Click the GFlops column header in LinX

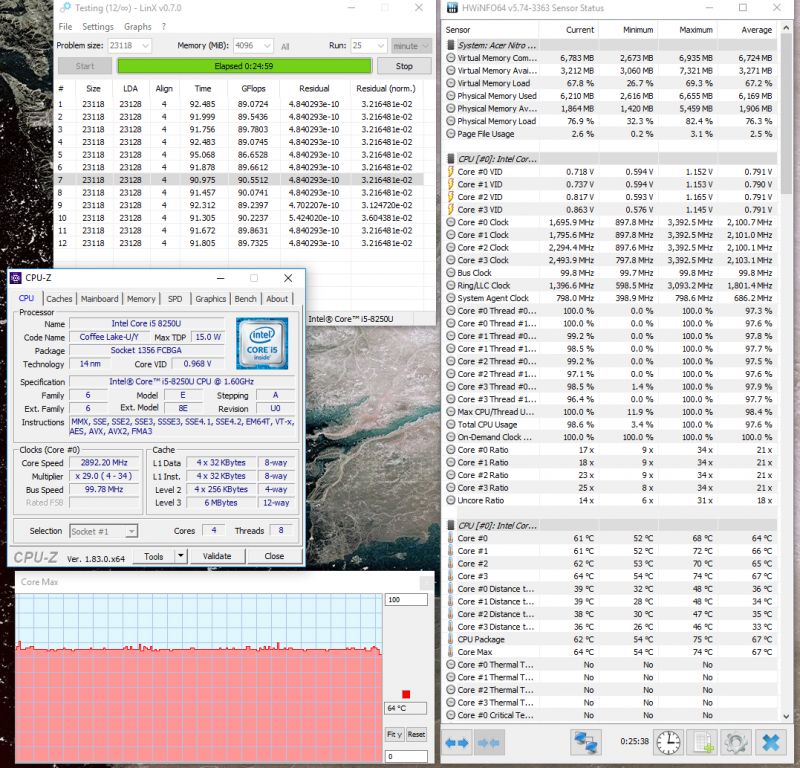[x=254, y=88]
